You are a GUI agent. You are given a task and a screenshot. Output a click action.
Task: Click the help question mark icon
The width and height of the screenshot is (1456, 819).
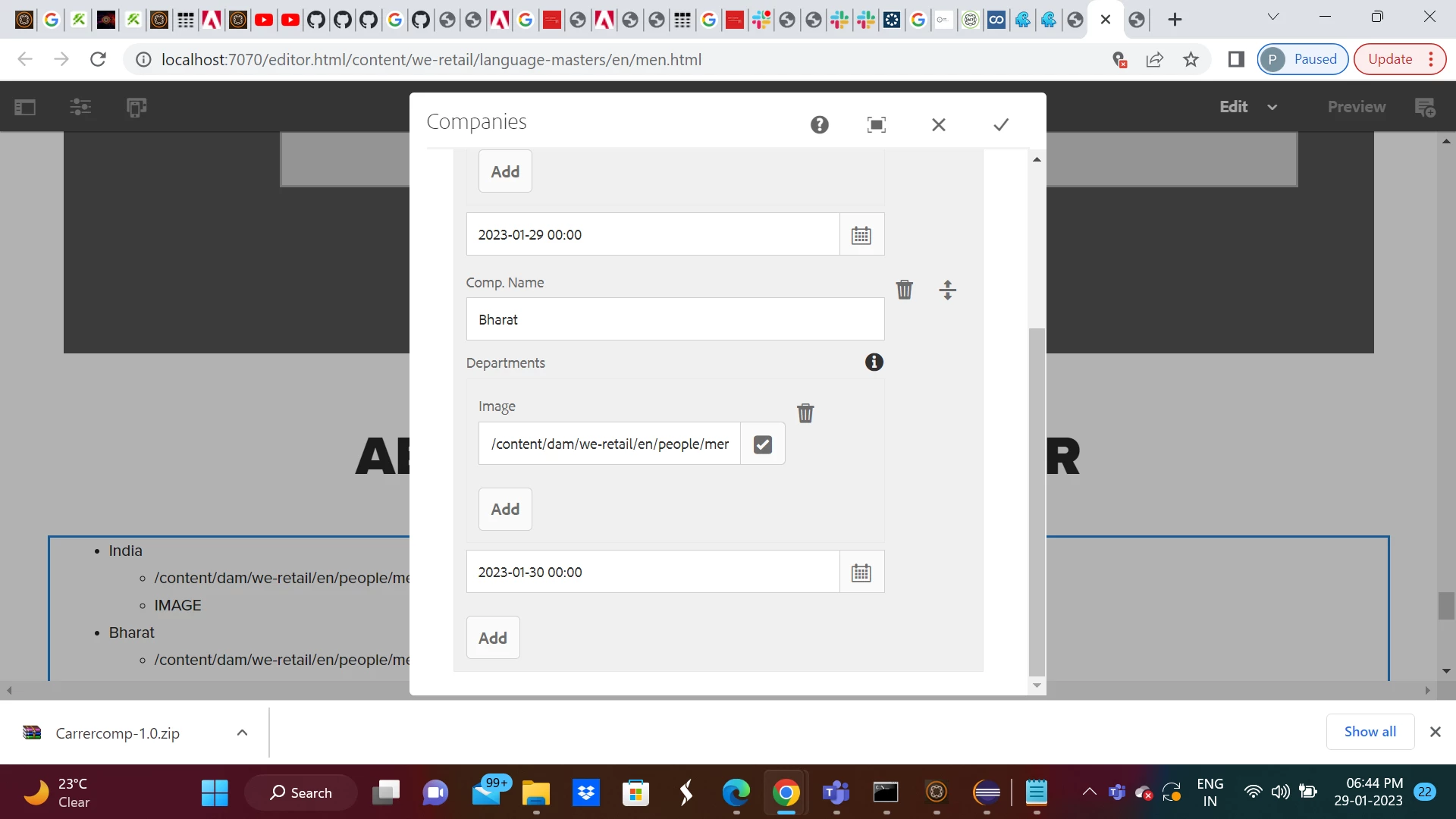click(x=819, y=124)
